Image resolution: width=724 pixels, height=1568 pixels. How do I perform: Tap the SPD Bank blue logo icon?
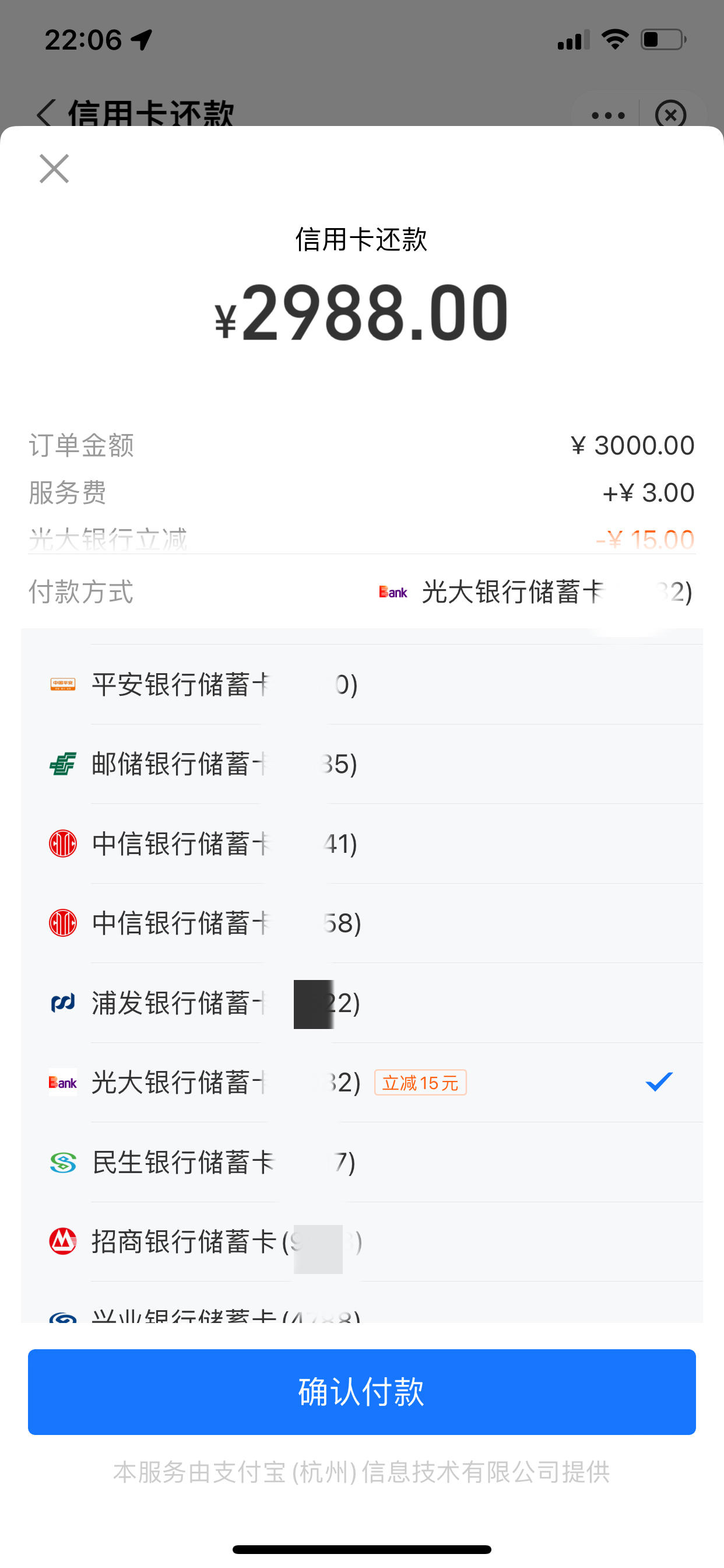(x=63, y=1003)
